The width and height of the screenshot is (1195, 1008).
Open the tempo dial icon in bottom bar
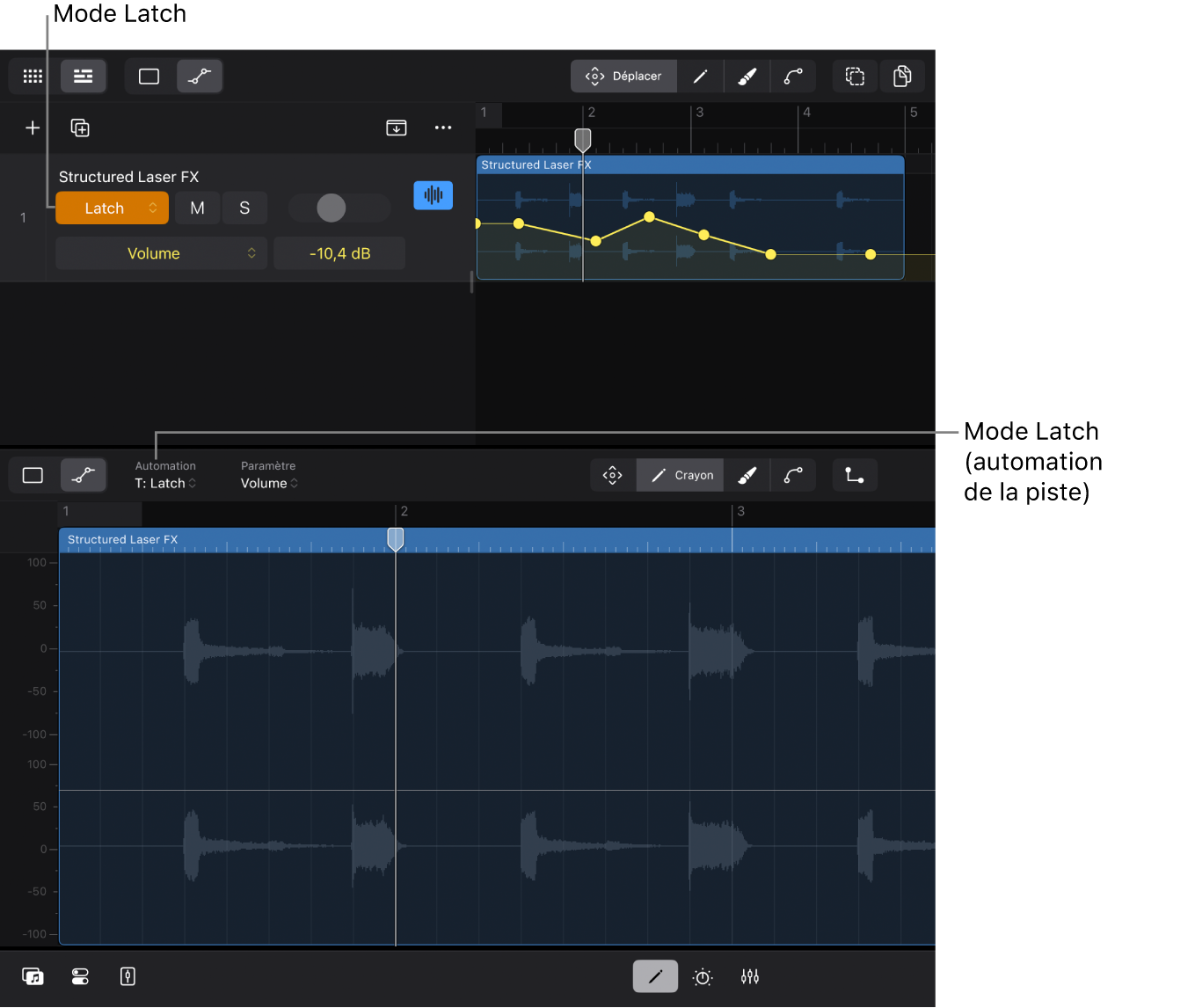click(x=703, y=976)
